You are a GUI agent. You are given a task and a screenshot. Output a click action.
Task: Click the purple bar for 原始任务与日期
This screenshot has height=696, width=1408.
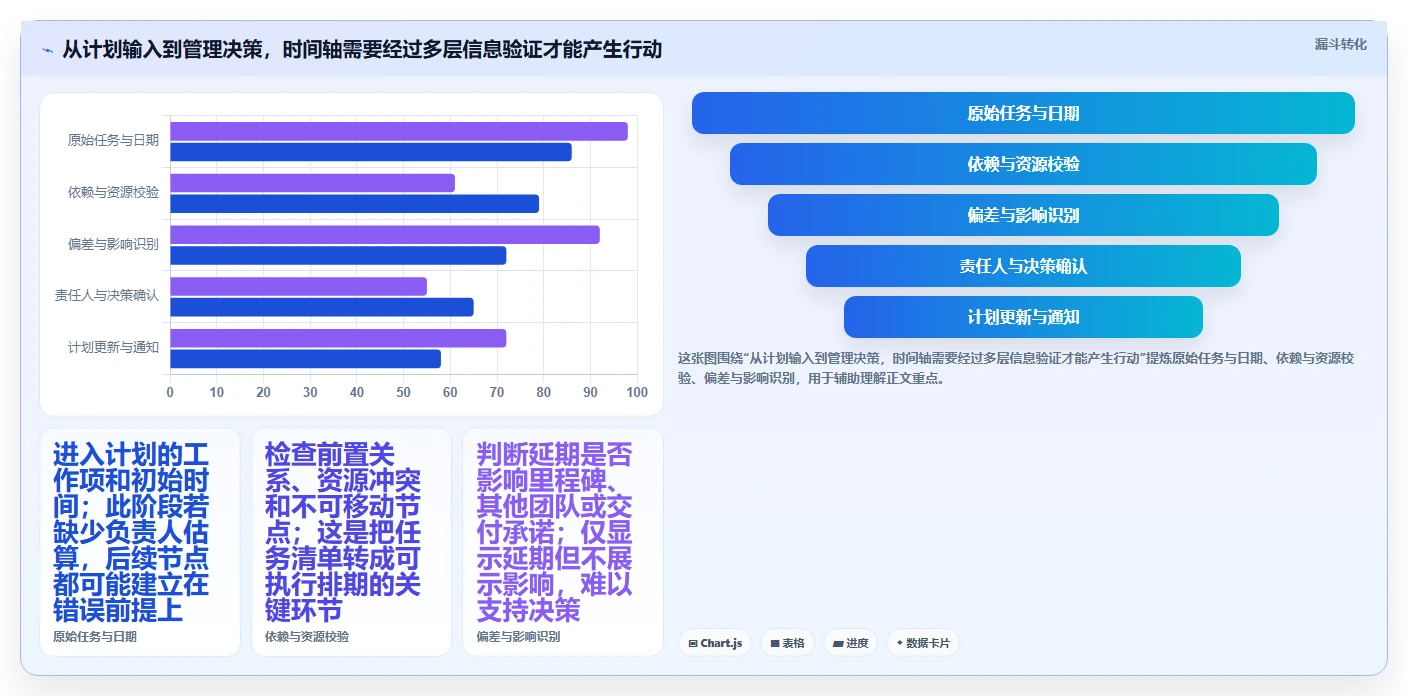399,131
